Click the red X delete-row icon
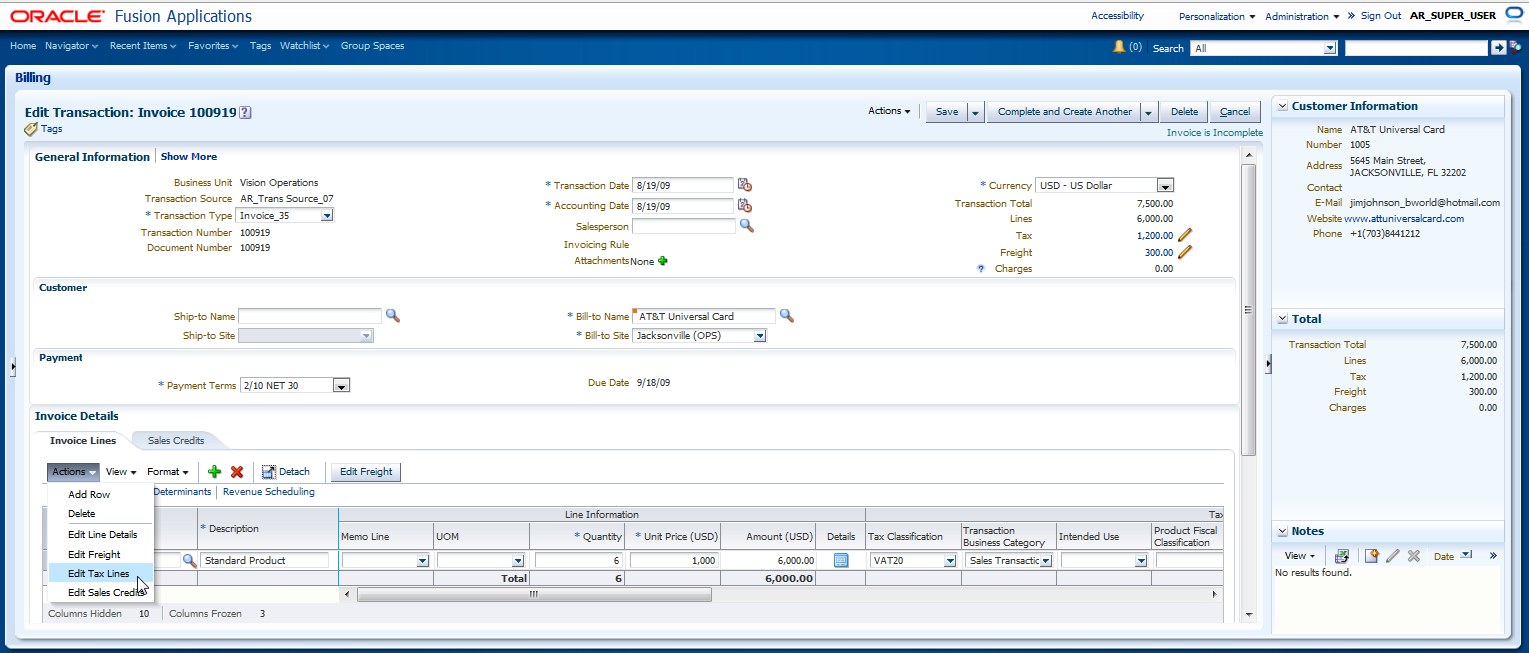Image resolution: width=1529 pixels, height=653 pixels. [x=237, y=472]
